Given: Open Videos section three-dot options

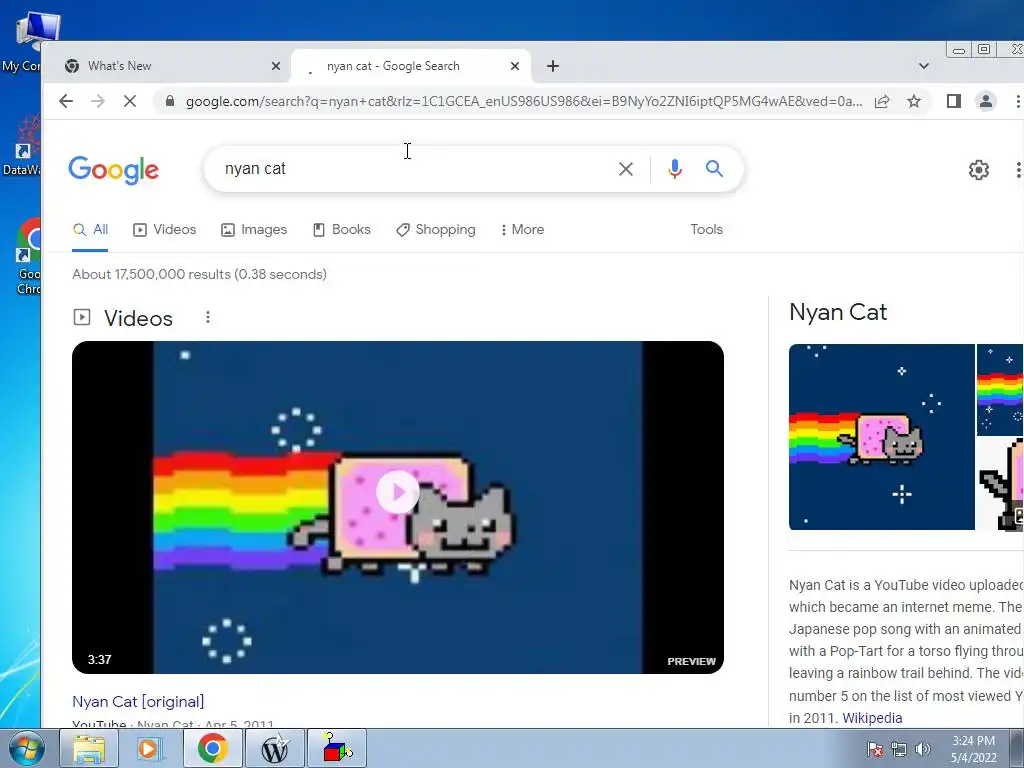Looking at the screenshot, I should (208, 317).
